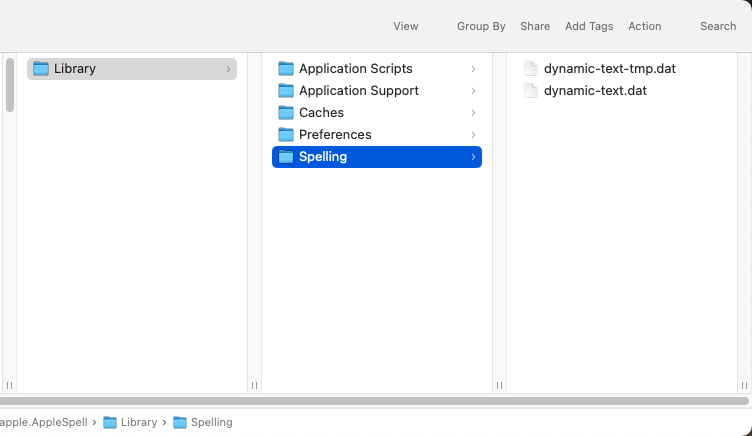Click the Share toolbar button
752x436 pixels.
tap(535, 26)
